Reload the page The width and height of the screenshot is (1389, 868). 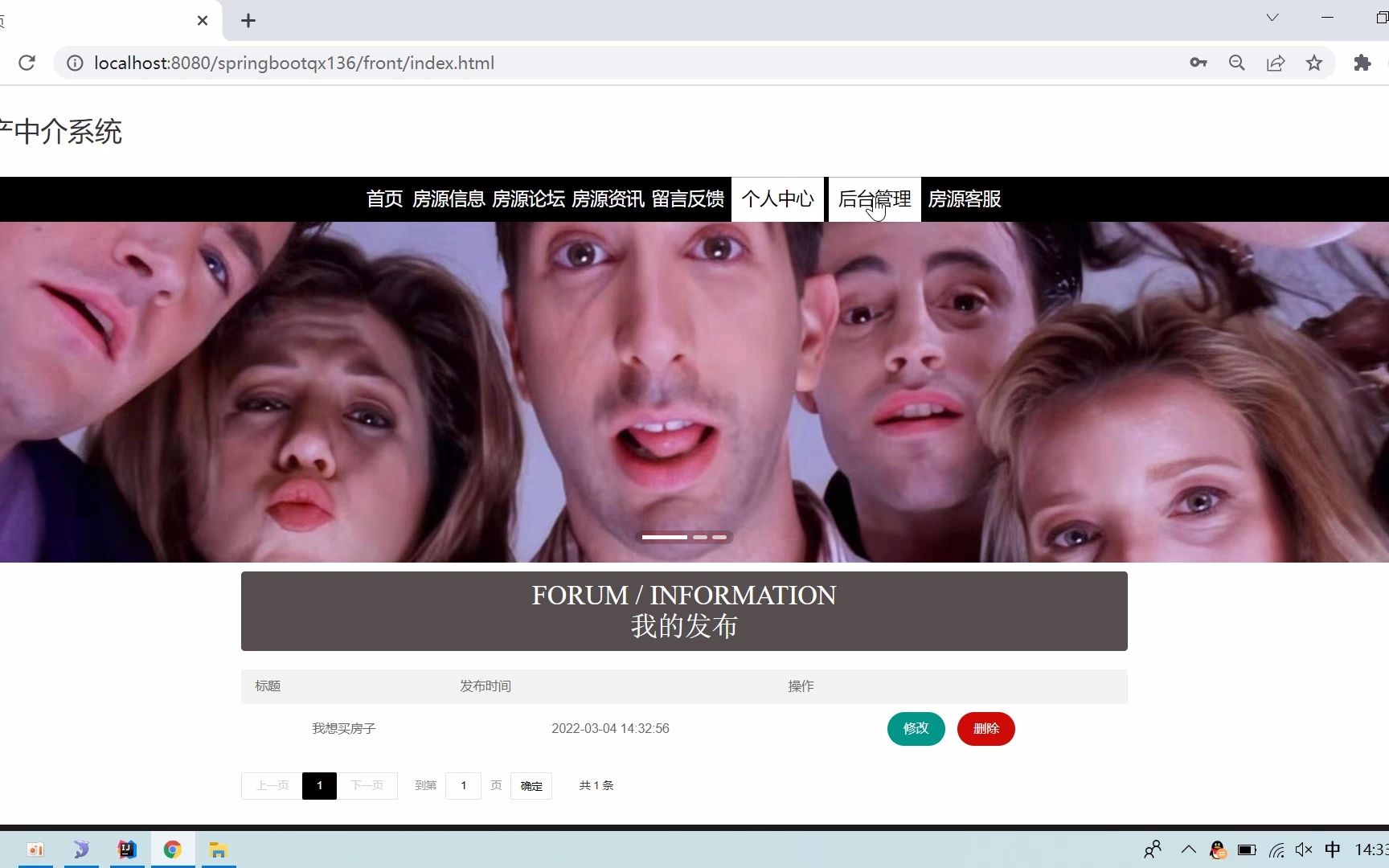pyautogui.click(x=27, y=63)
